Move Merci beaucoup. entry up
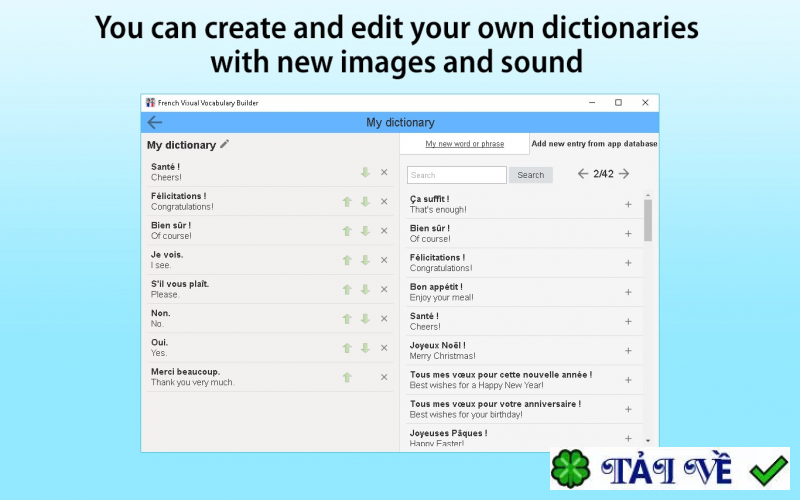 coord(347,377)
